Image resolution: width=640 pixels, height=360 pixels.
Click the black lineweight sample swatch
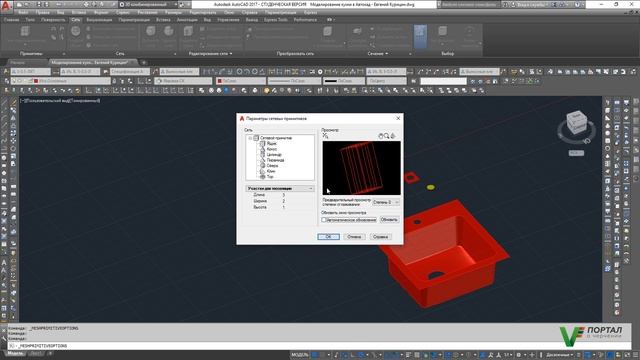click(x=331, y=81)
